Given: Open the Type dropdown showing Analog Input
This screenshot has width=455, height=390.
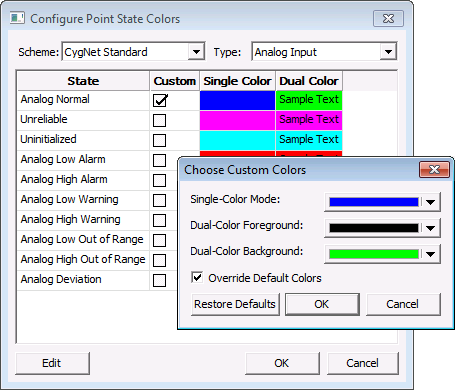Looking at the screenshot, I should (388, 52).
